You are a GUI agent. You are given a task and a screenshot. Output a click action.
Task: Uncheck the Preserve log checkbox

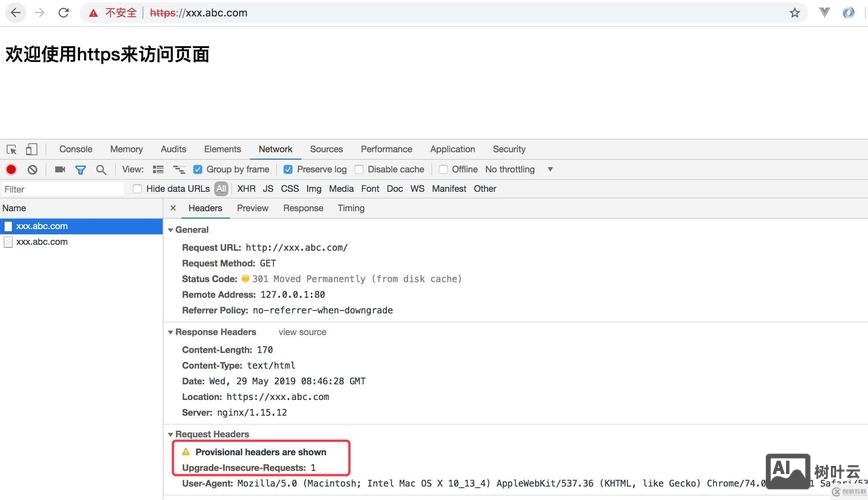coord(288,170)
